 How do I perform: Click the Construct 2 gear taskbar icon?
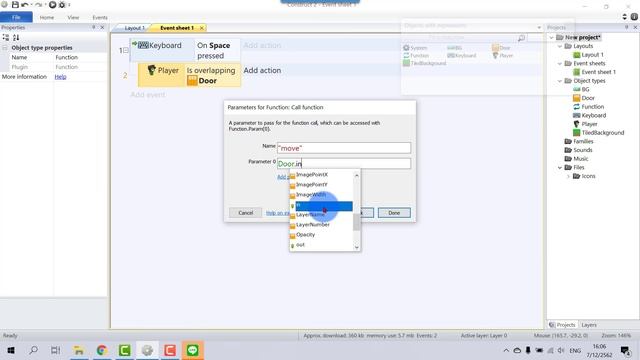coord(147,350)
